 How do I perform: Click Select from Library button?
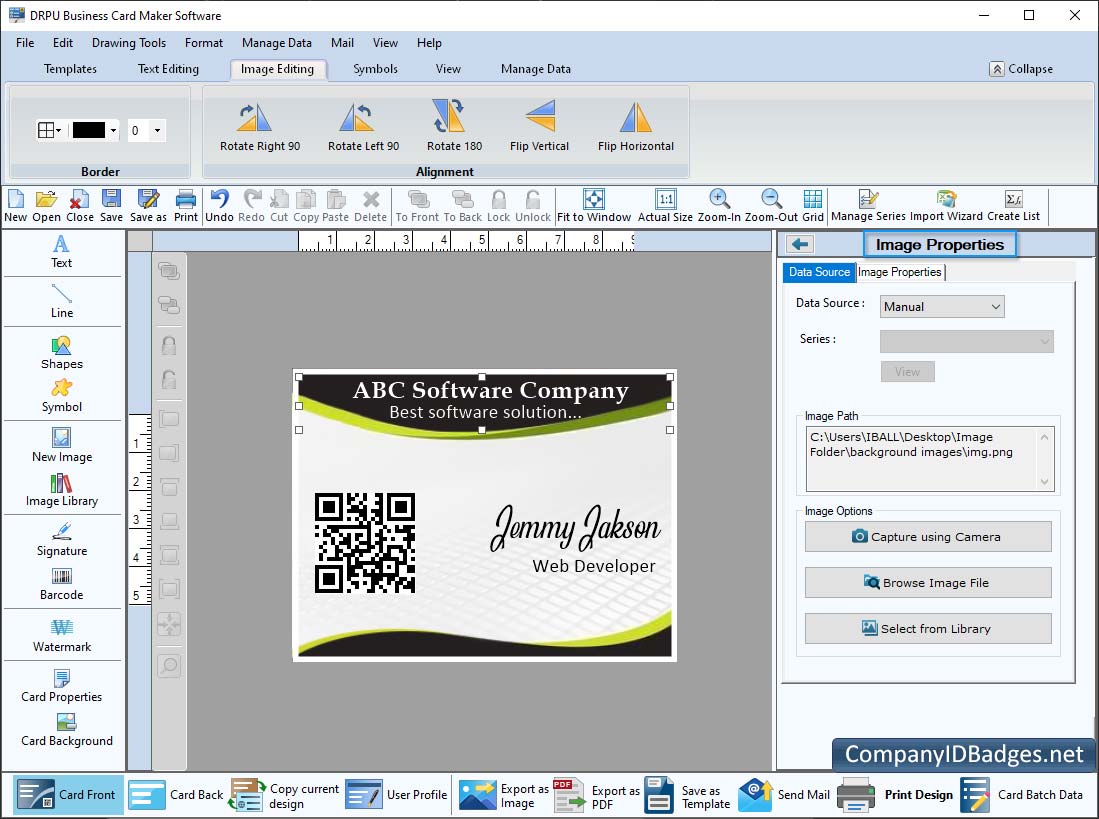click(928, 628)
